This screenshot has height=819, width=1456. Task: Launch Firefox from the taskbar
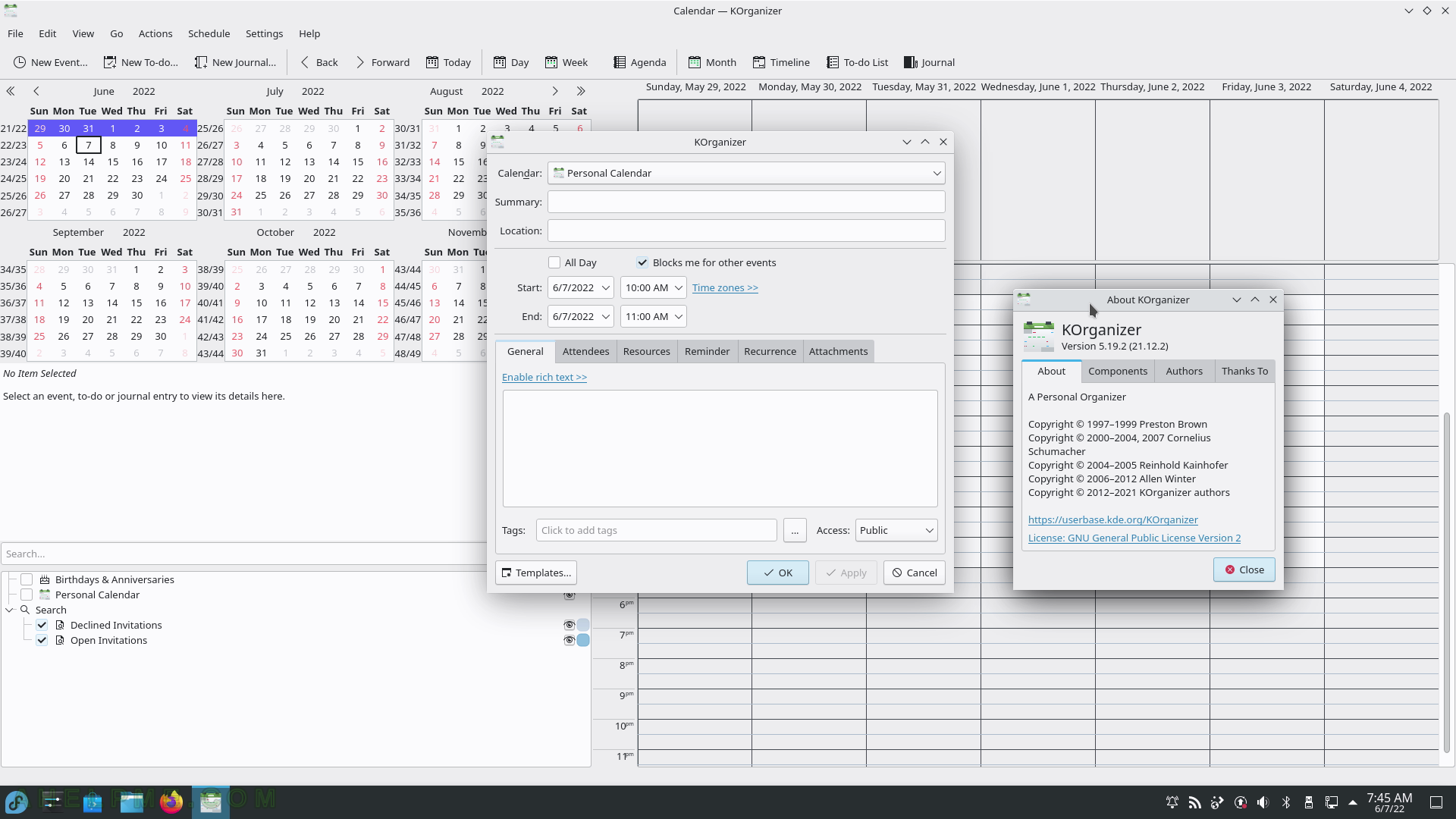(x=171, y=802)
